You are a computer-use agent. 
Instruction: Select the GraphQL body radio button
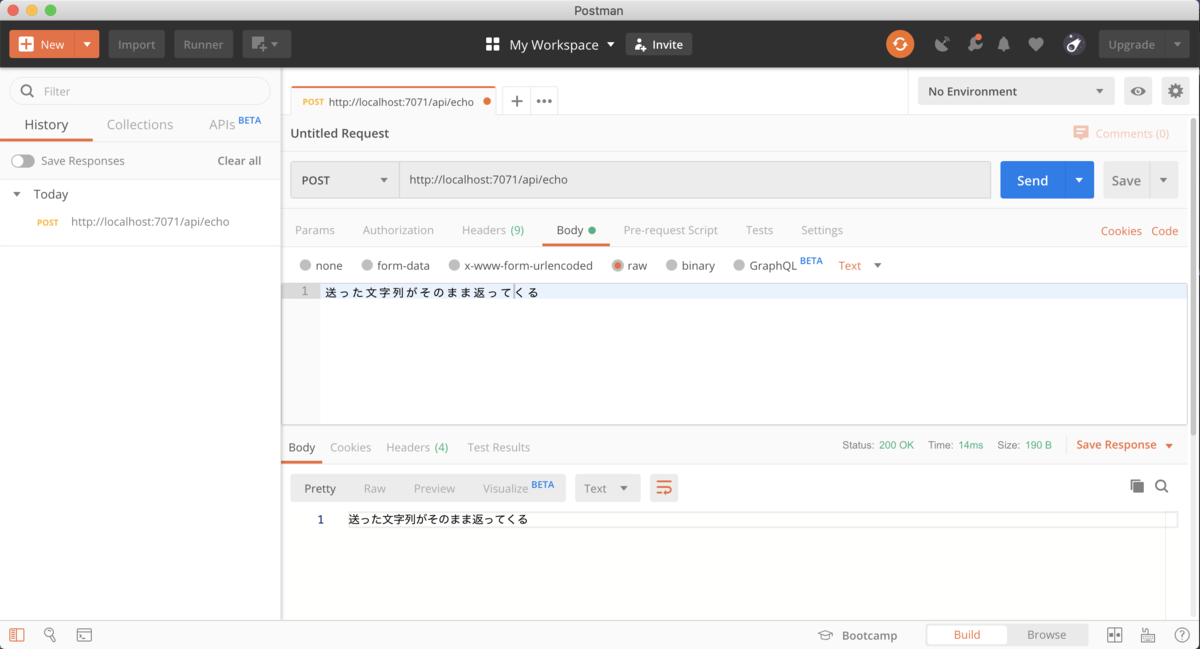[739, 265]
